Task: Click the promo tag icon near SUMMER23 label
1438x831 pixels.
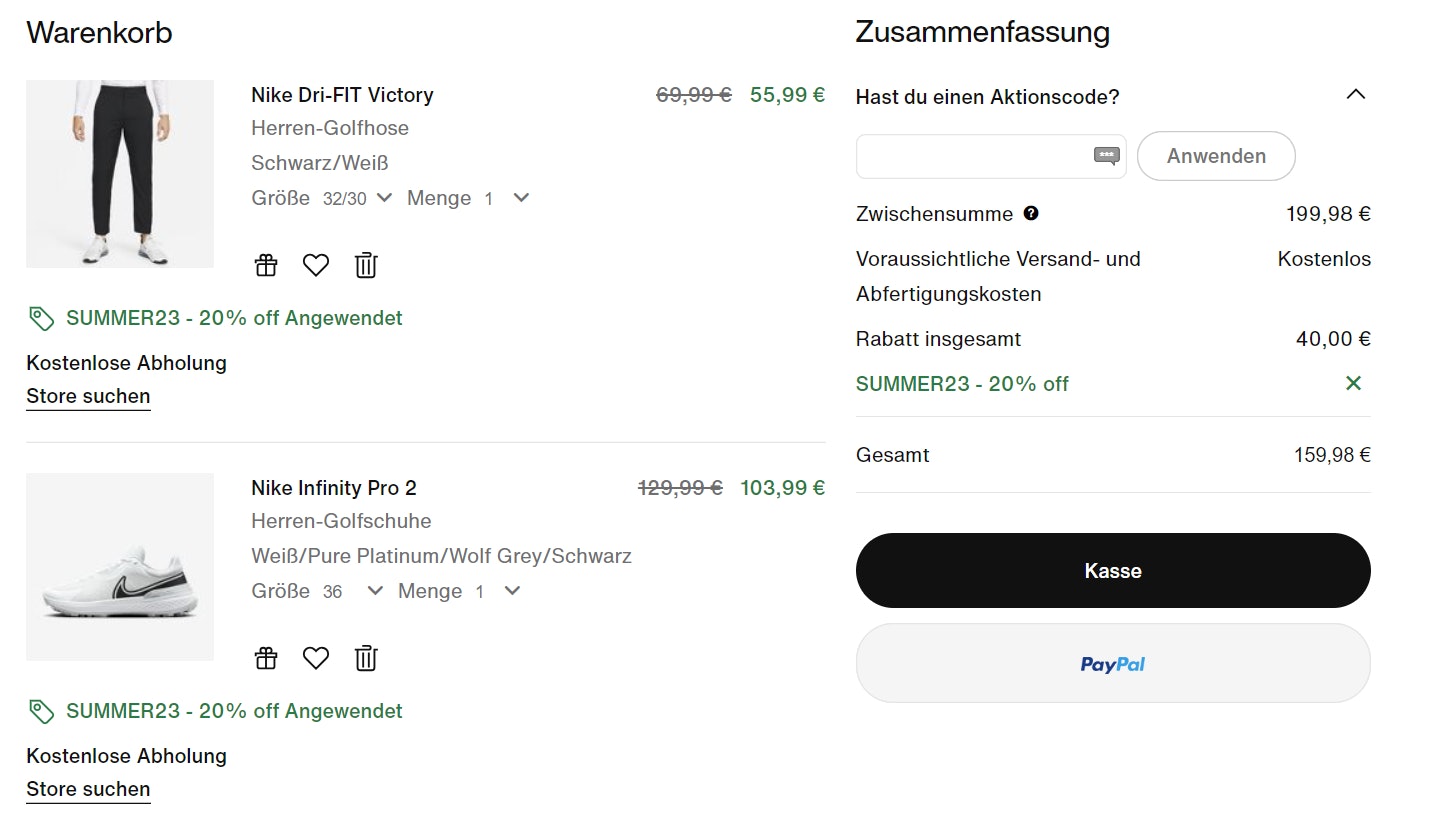Action: coord(40,317)
